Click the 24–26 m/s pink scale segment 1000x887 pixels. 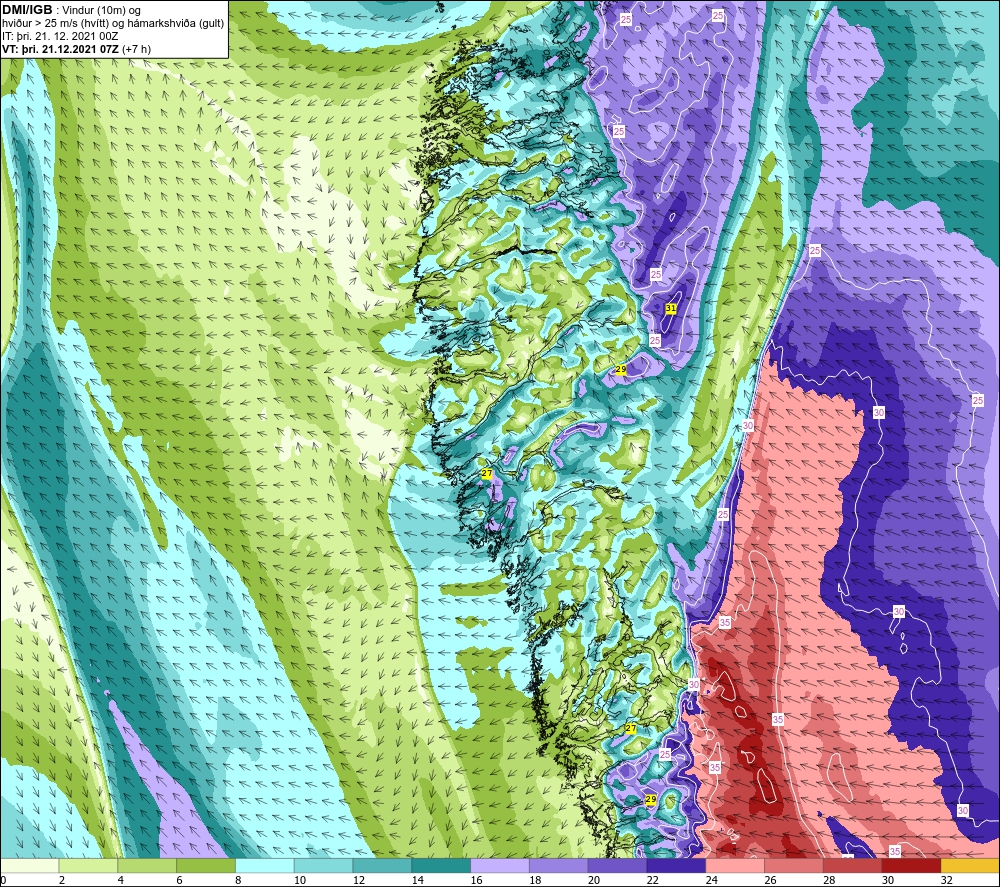(735, 866)
